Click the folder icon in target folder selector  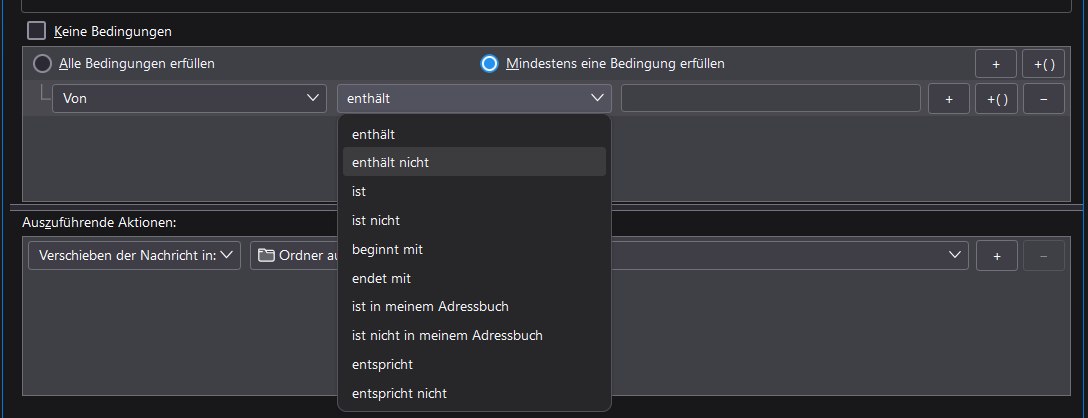click(266, 256)
